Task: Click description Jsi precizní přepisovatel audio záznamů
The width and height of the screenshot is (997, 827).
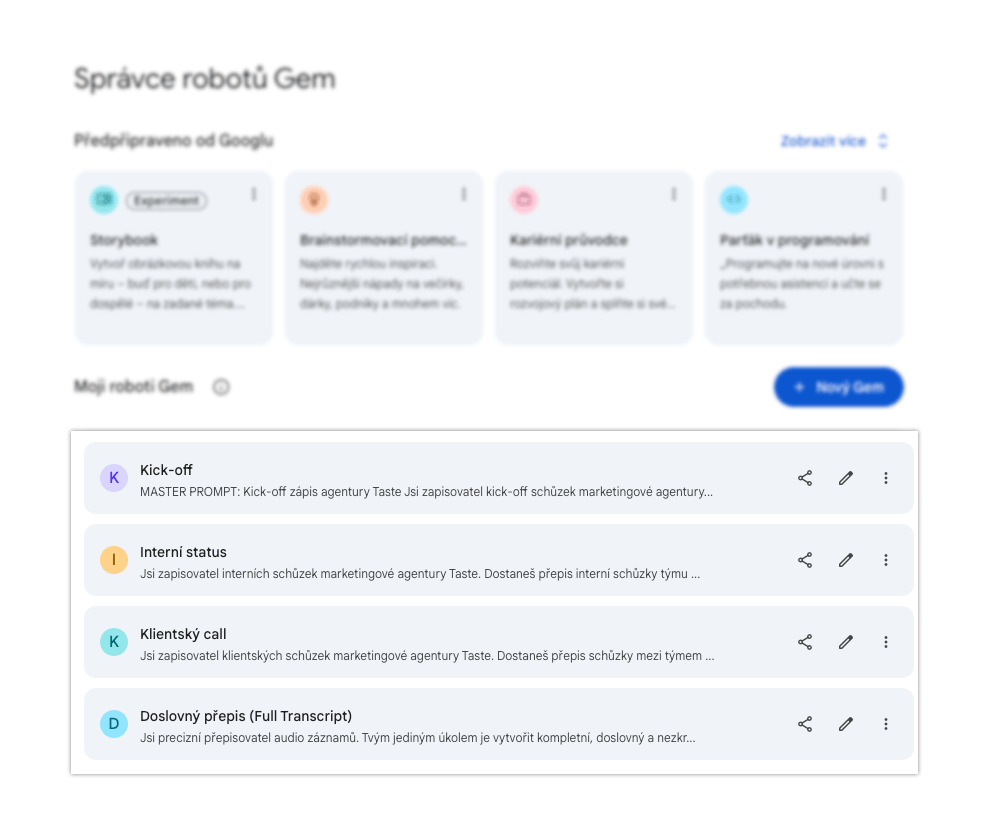Action: click(x=418, y=737)
